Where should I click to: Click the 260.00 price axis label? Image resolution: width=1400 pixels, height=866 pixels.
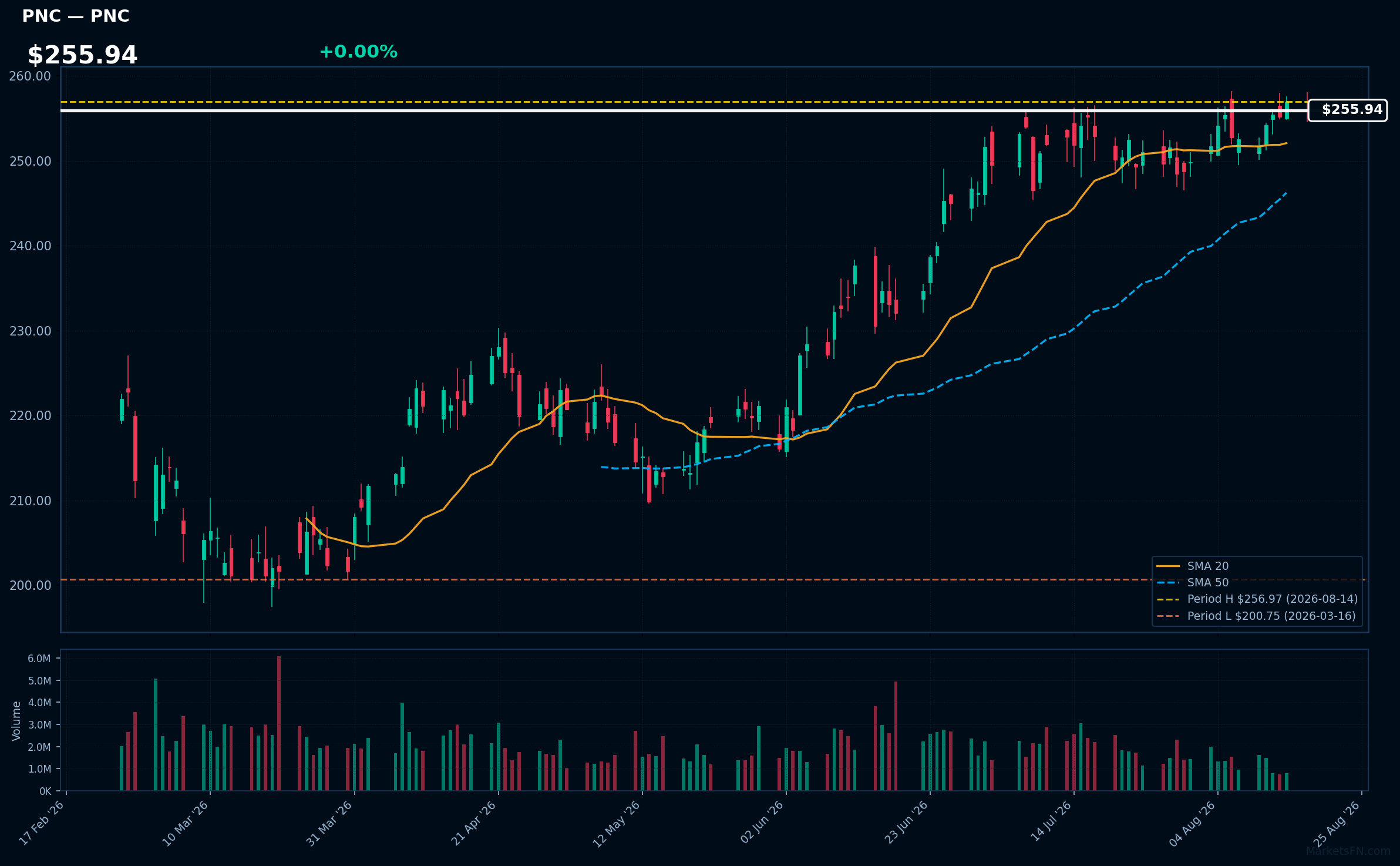click(31, 76)
